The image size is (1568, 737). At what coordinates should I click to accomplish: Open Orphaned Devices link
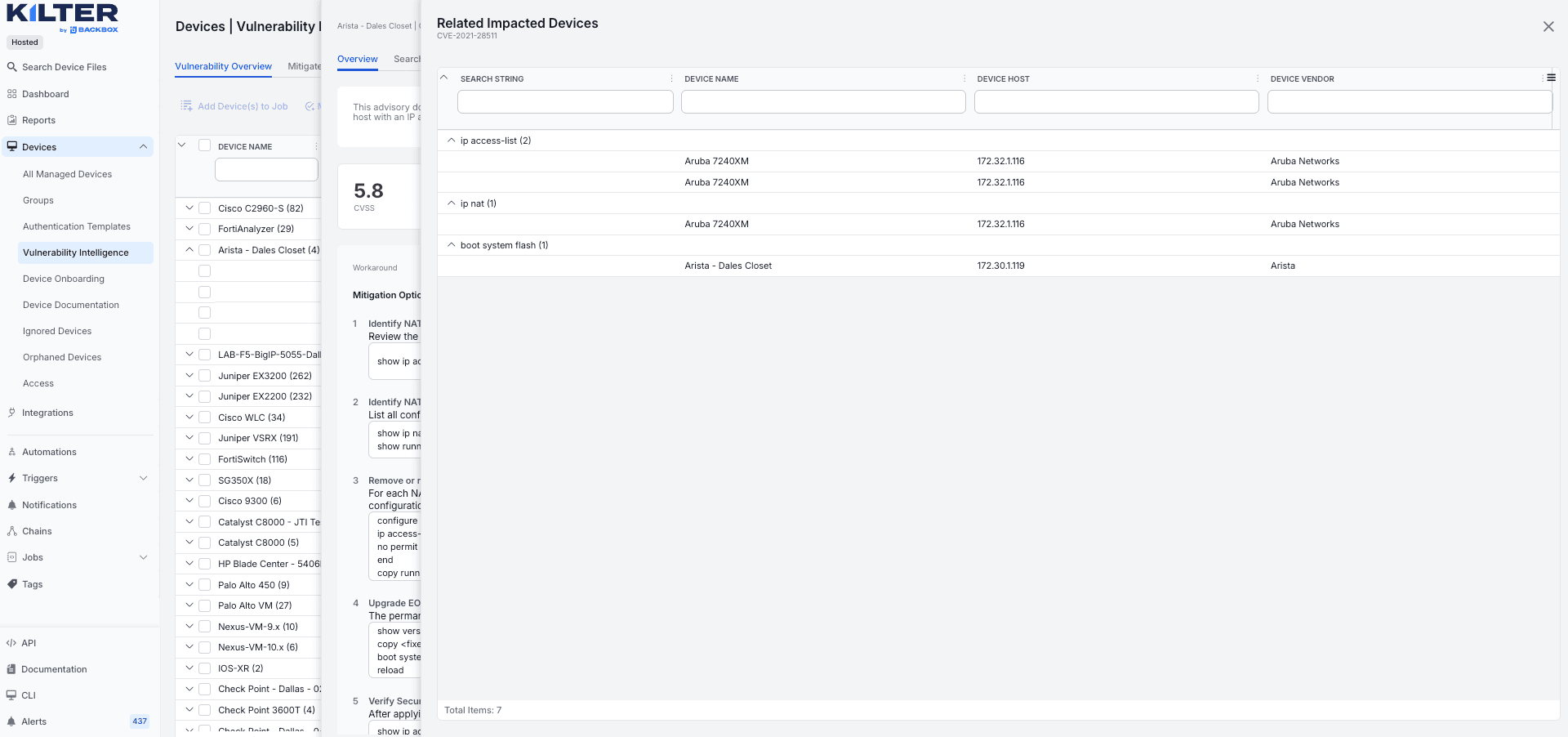(x=62, y=357)
